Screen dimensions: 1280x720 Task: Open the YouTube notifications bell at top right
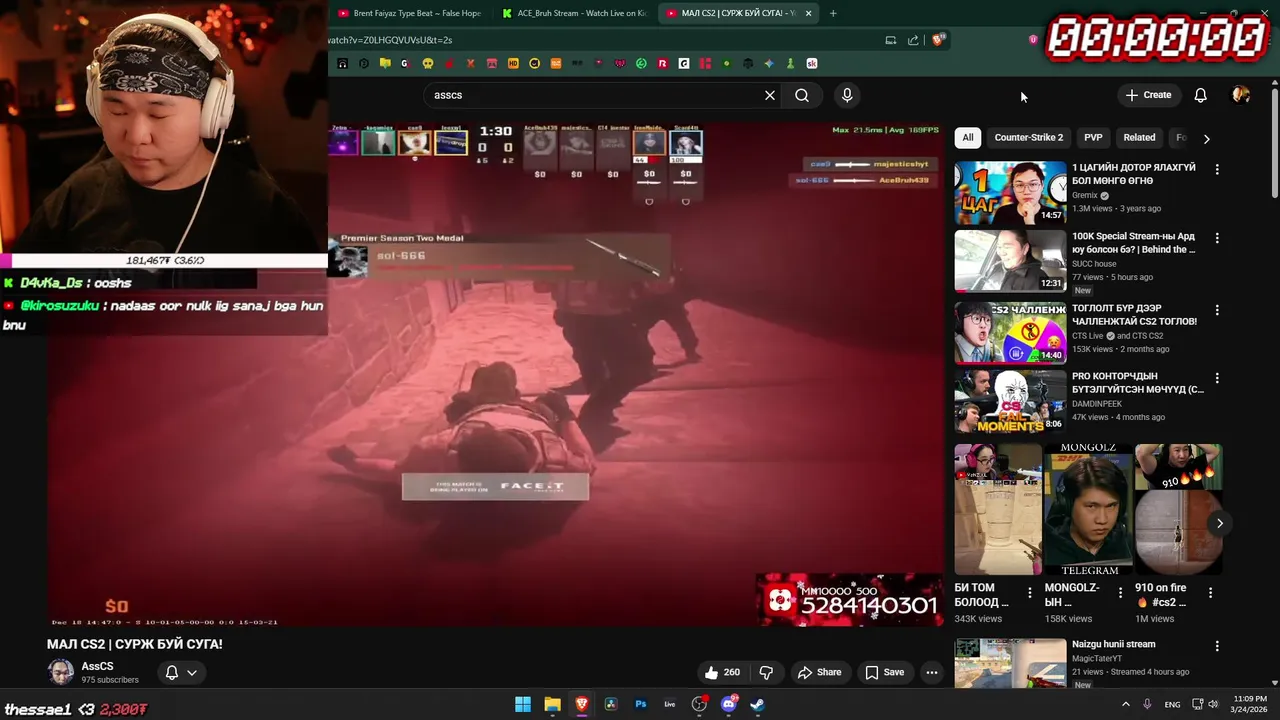point(1200,95)
